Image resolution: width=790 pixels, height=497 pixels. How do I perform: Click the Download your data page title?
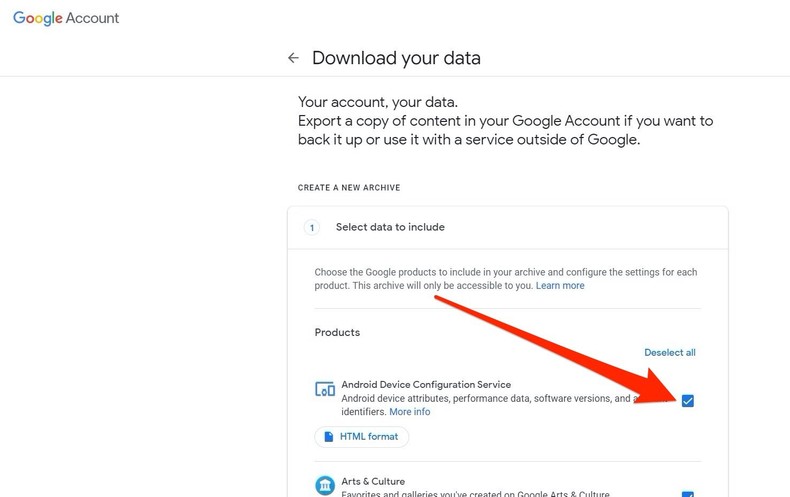[396, 58]
